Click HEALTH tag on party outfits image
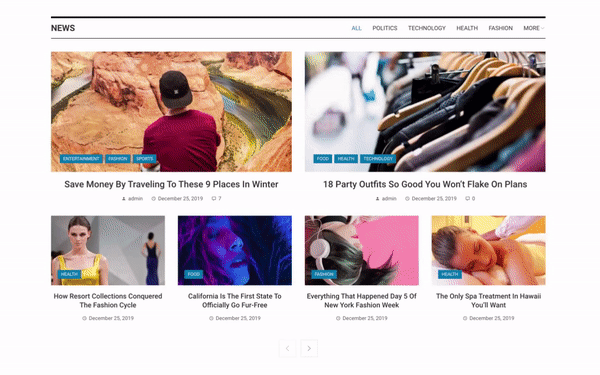Viewport: 600px width, 375px height. tap(346, 159)
